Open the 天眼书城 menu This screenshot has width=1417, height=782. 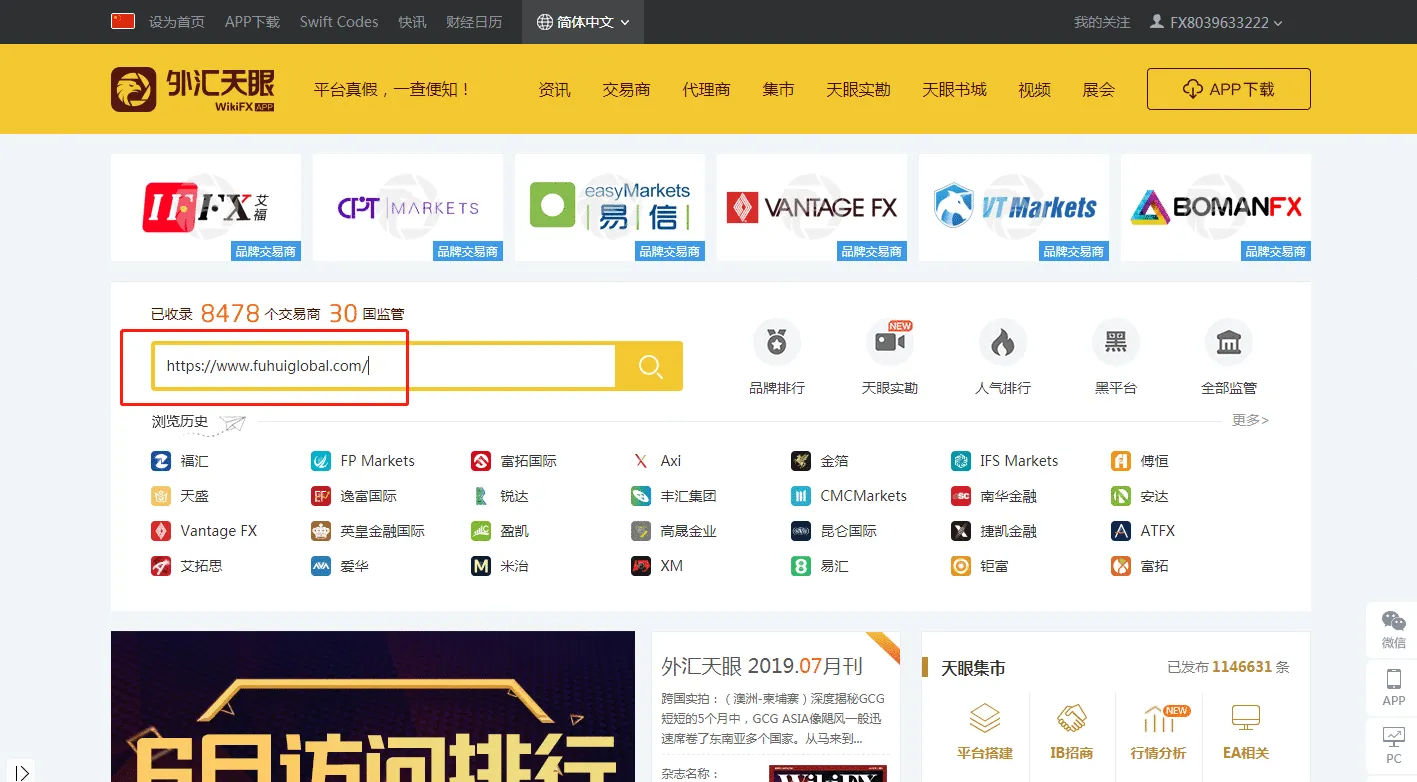pyautogui.click(x=954, y=90)
